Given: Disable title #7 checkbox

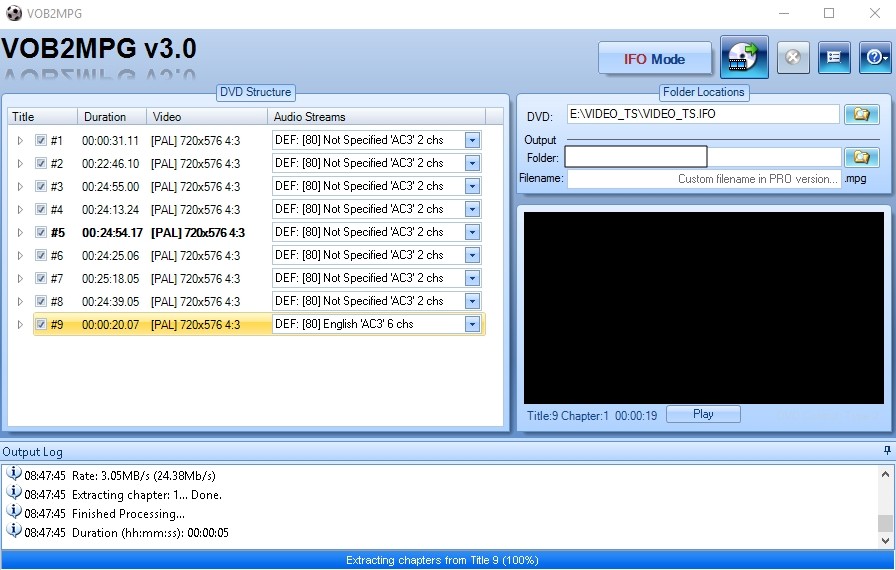Looking at the screenshot, I should [41, 278].
